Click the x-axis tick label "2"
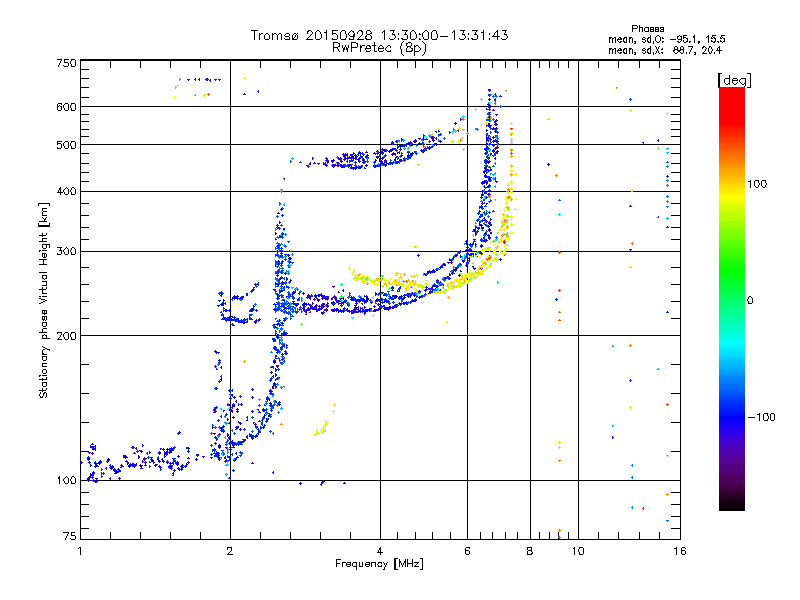800x600 pixels. (230, 551)
